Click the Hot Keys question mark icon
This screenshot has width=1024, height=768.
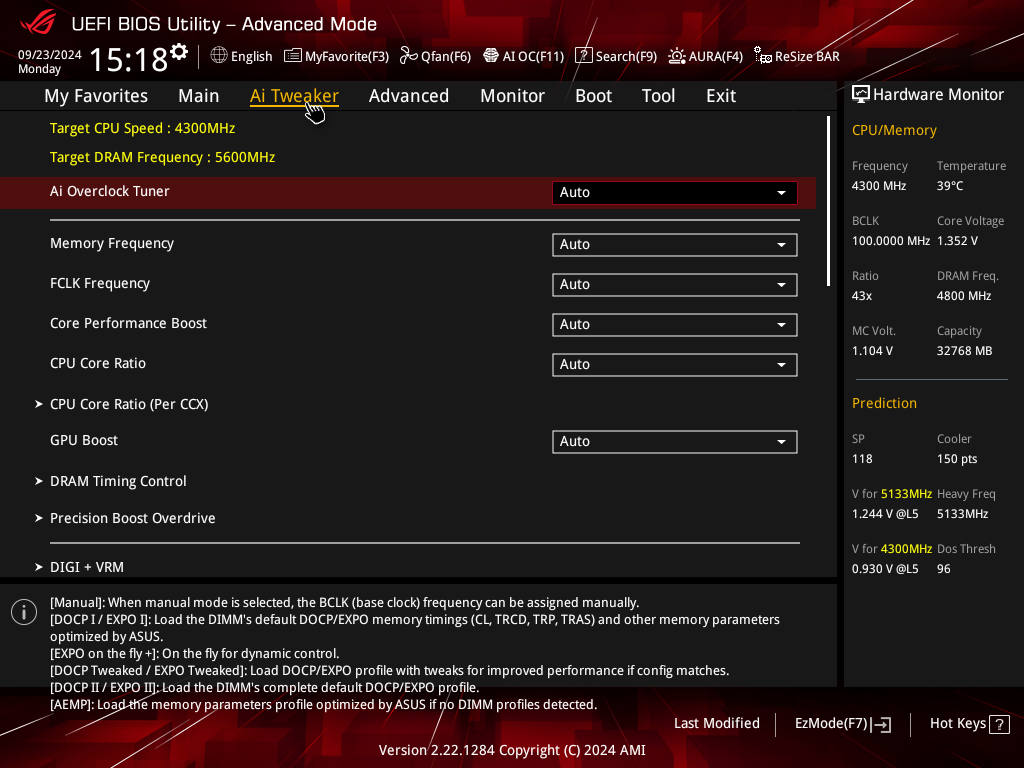[999, 724]
